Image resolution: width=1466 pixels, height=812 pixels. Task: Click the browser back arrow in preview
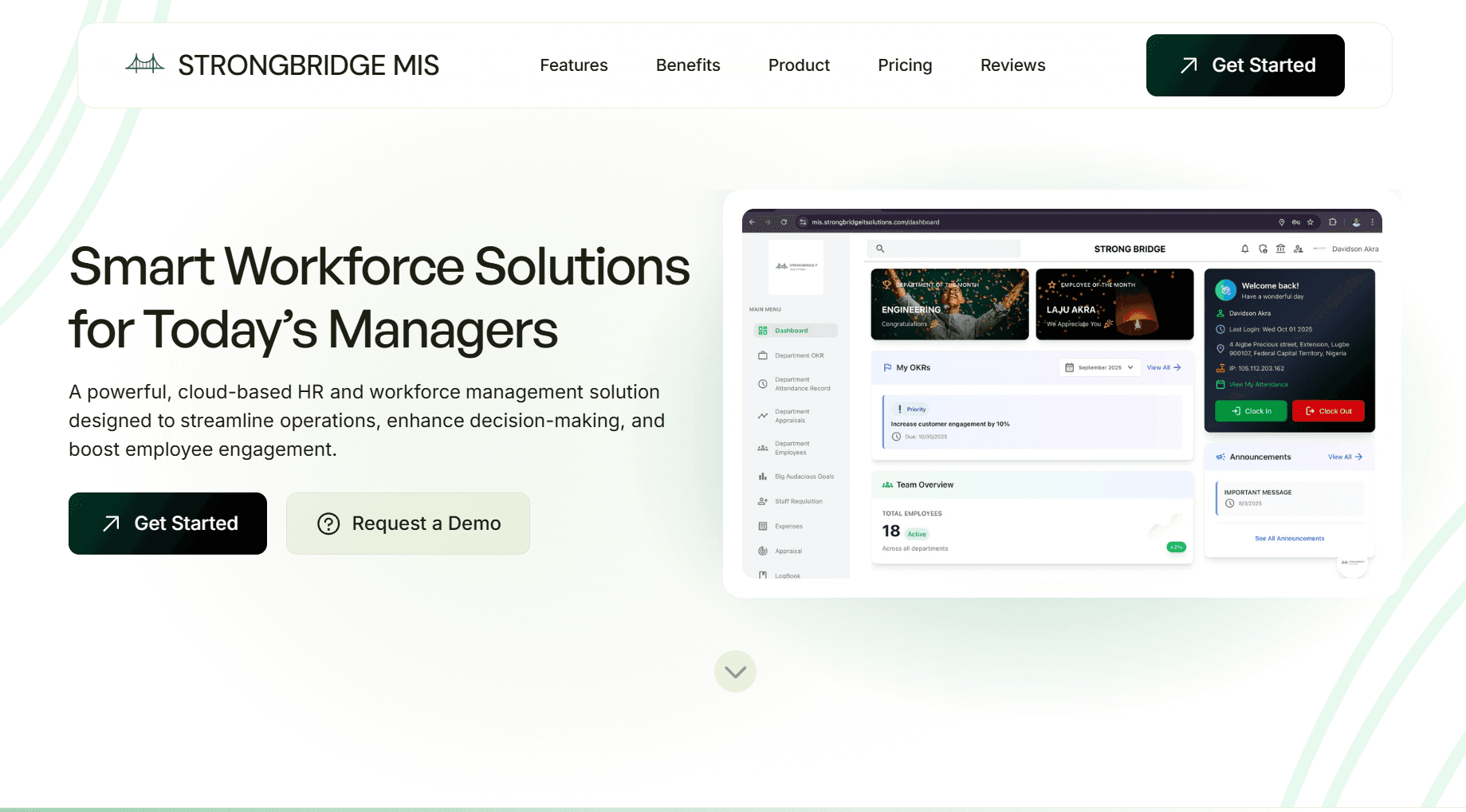752,222
